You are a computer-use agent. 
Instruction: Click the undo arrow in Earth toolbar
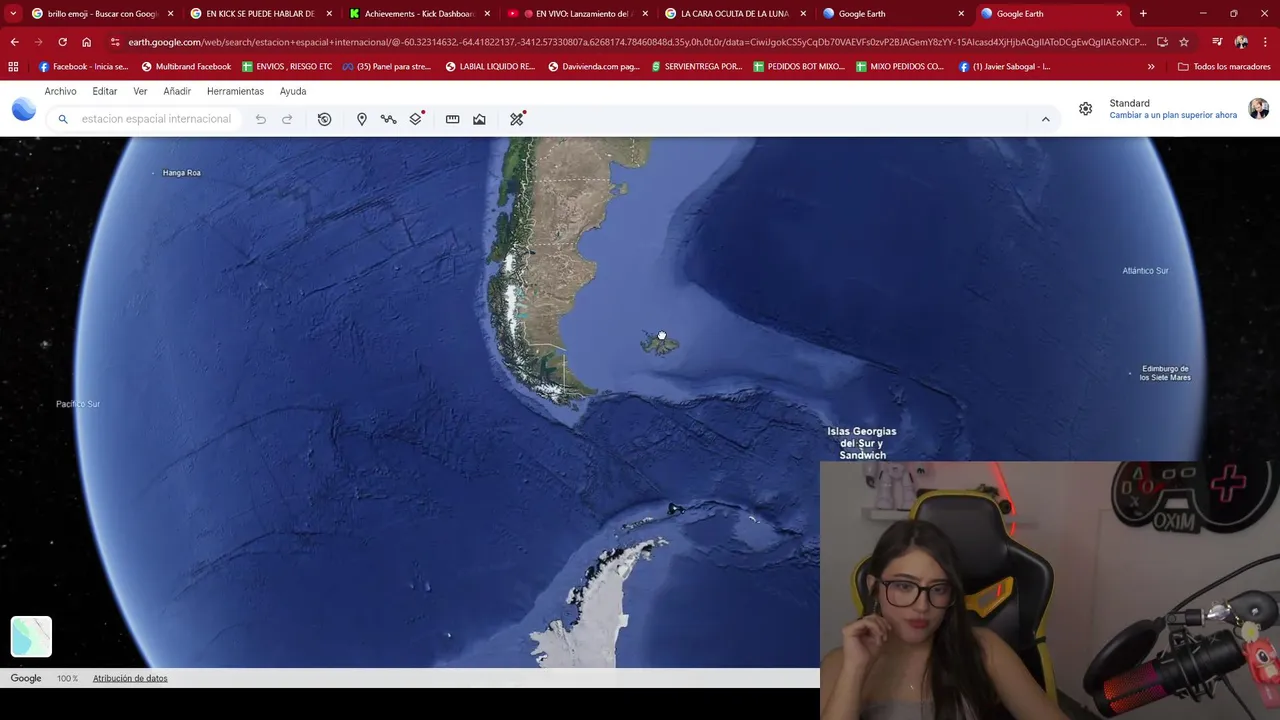261,119
